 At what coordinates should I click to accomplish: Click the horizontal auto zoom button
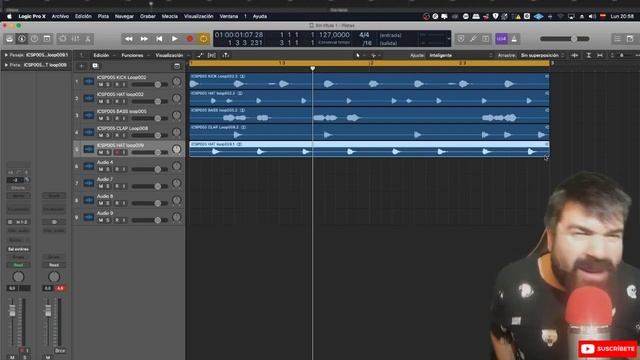pyautogui.click(x=600, y=55)
